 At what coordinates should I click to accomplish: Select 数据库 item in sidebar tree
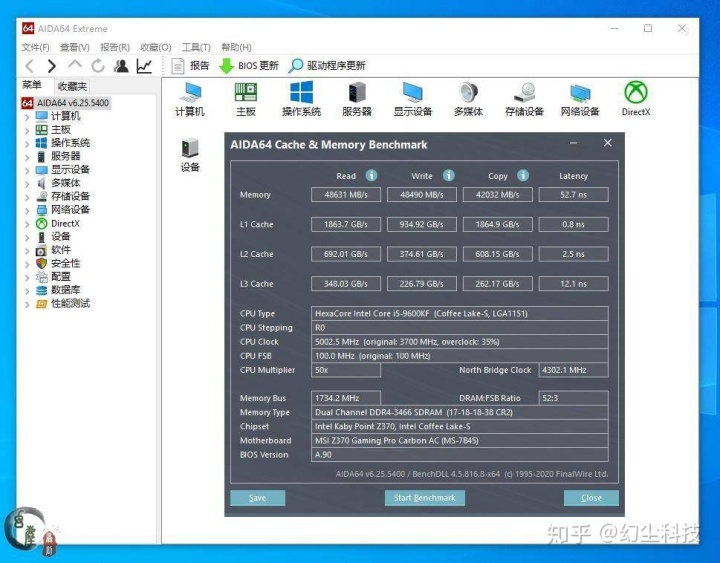point(58,290)
